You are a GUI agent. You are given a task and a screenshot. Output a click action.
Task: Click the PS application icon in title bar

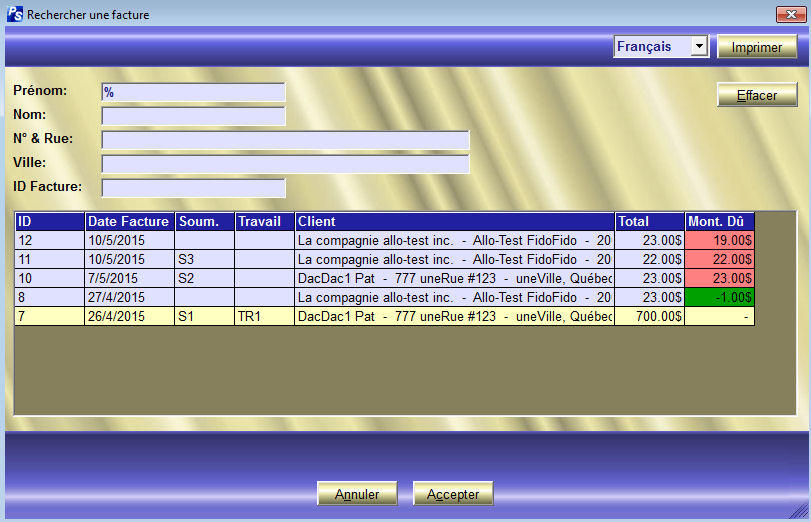click(14, 14)
